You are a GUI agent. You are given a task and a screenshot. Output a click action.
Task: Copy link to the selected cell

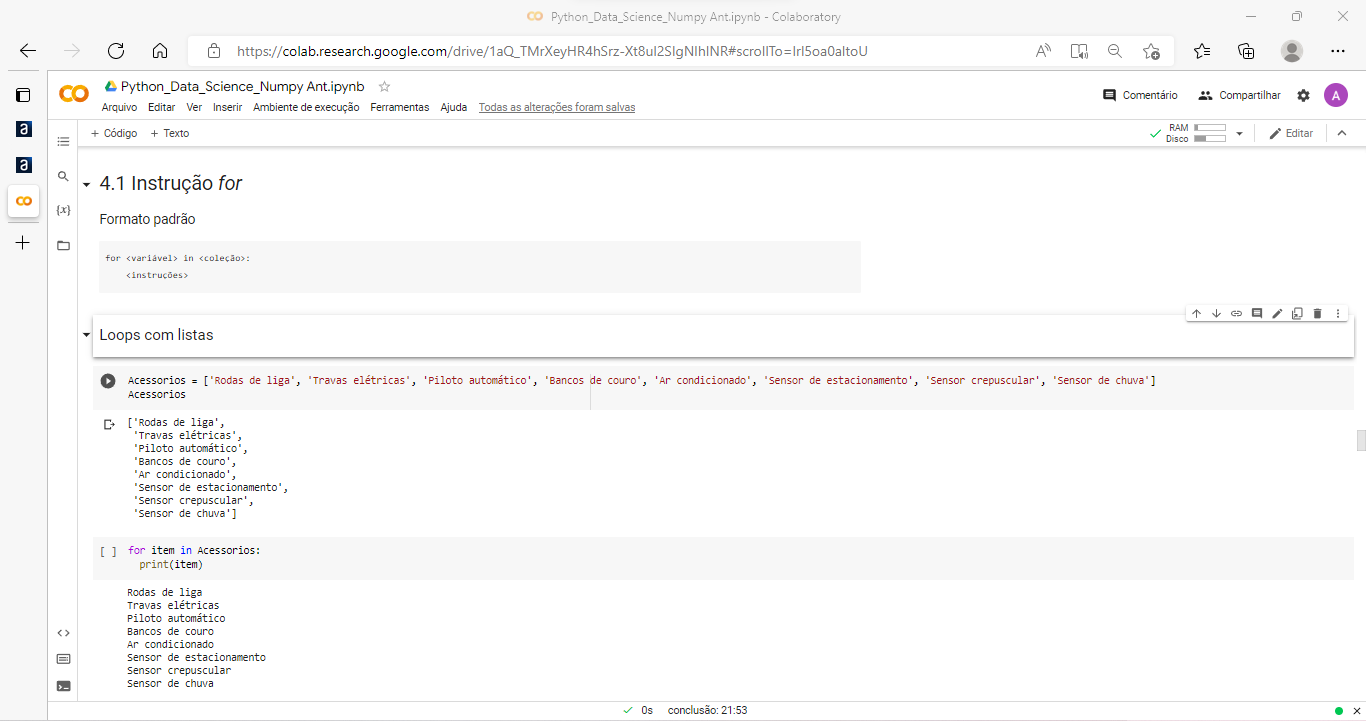click(1236, 314)
